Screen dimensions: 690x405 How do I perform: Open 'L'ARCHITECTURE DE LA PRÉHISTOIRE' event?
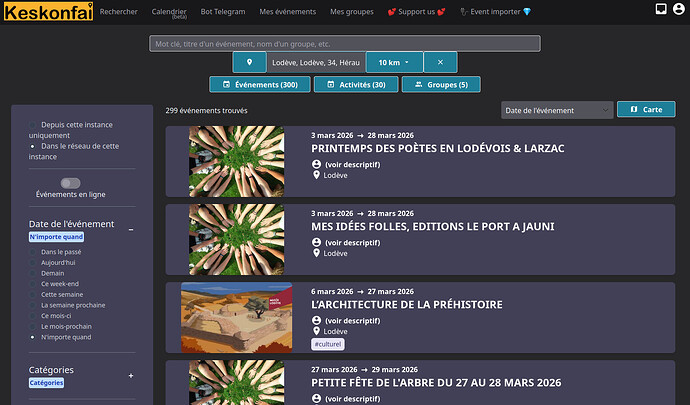pos(407,304)
